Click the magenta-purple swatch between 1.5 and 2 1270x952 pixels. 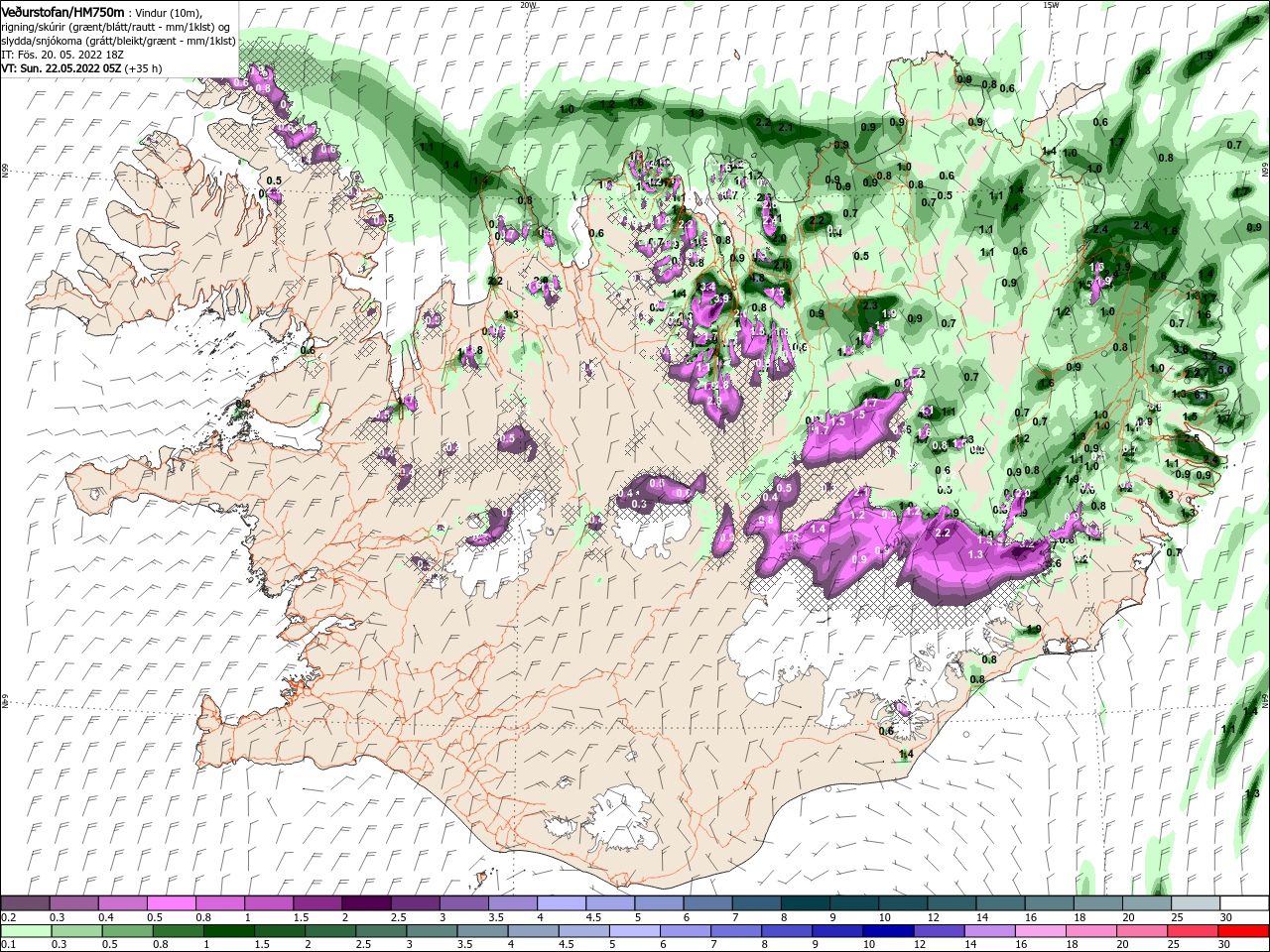pyautogui.click(x=317, y=903)
